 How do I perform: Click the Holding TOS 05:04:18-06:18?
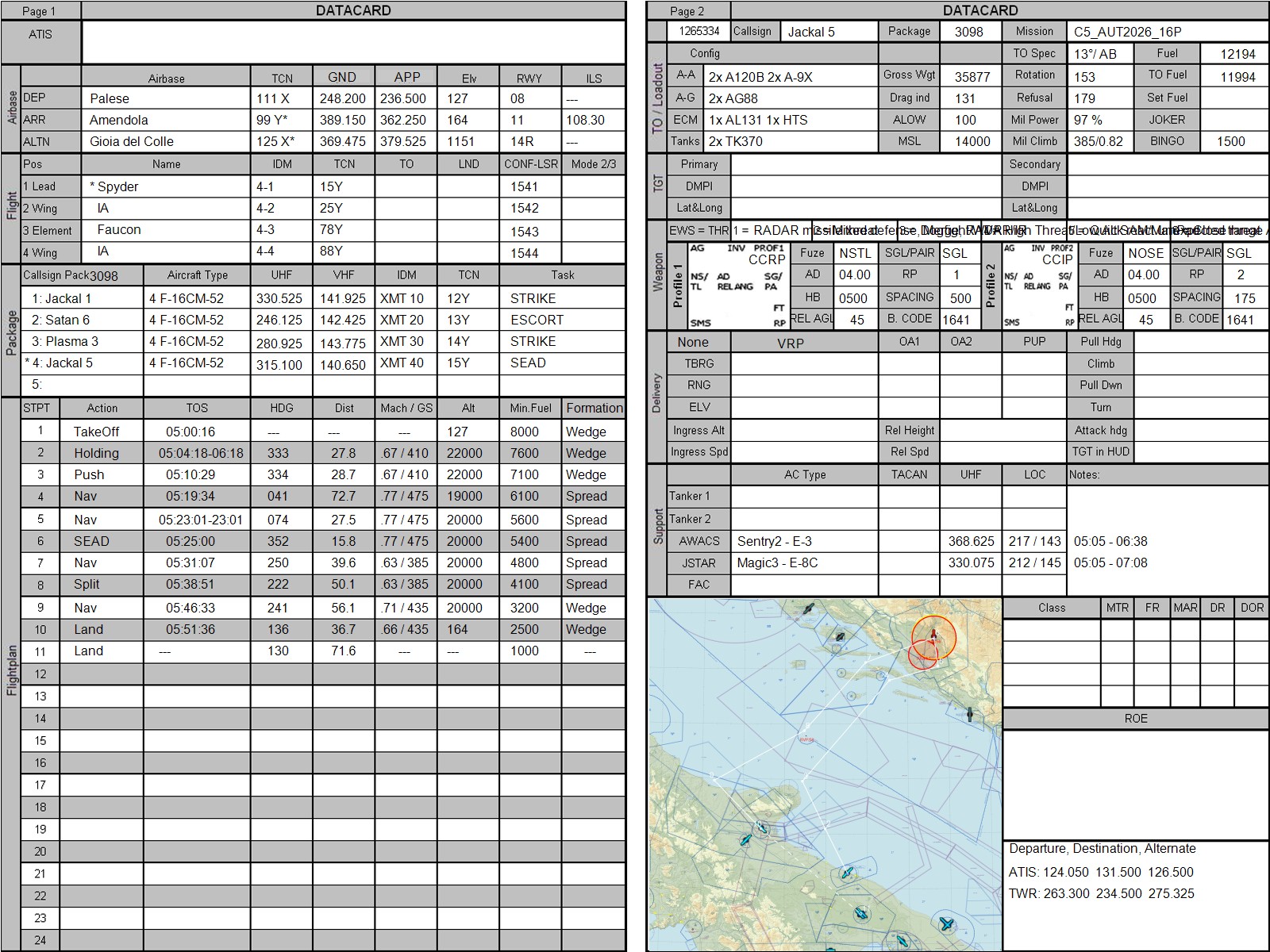pyautogui.click(x=197, y=453)
